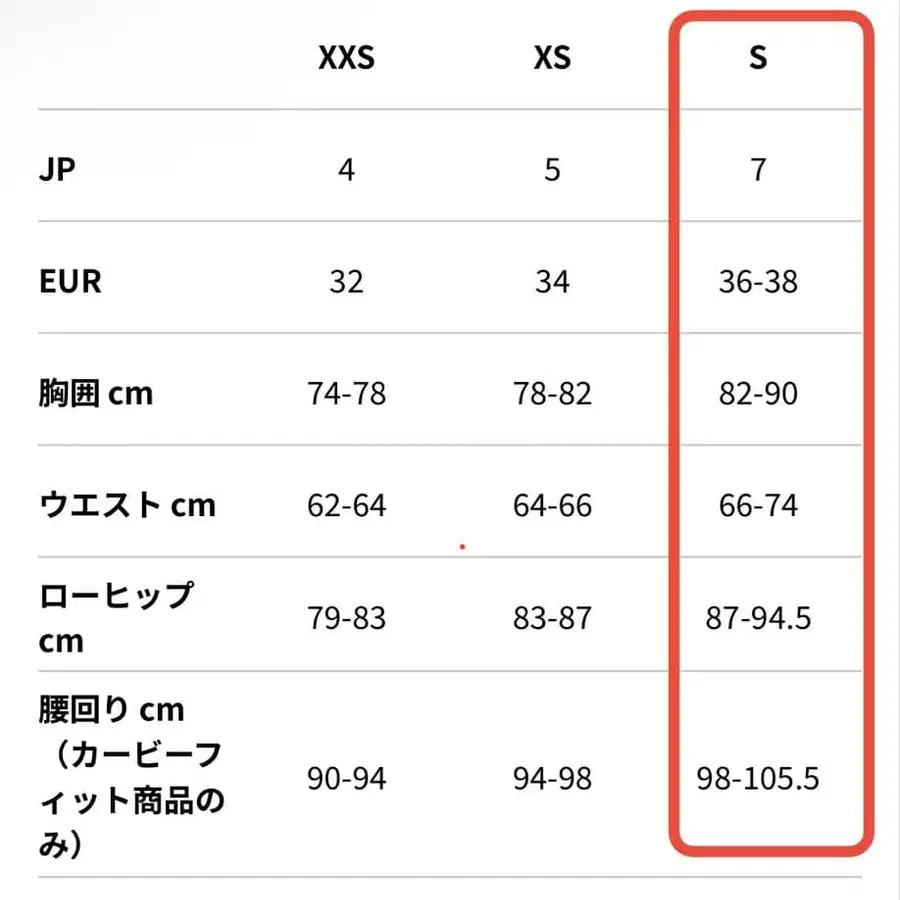The height and width of the screenshot is (900, 900).
Task: Select the 胸囲 cm row label
Action: [96, 393]
